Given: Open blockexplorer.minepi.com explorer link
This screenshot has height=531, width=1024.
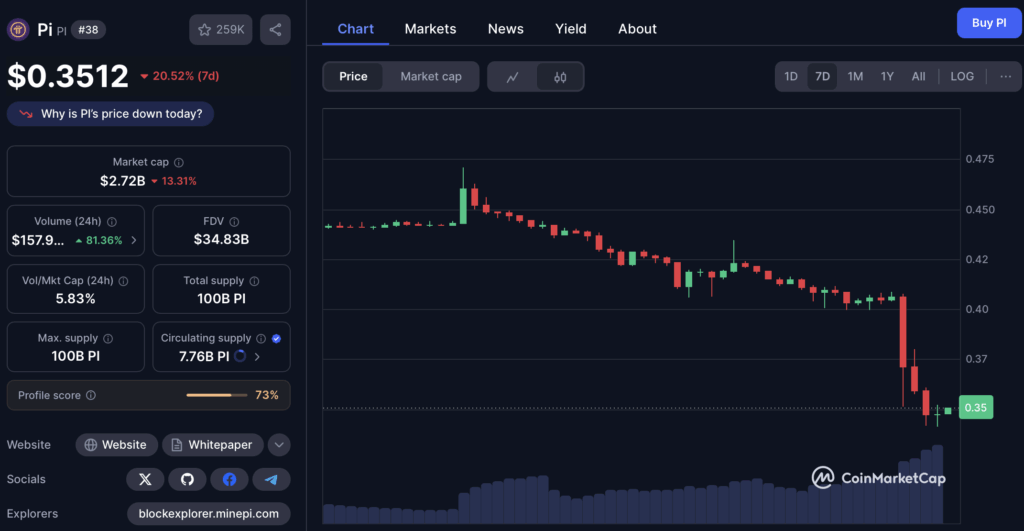Looking at the screenshot, I should [x=209, y=514].
